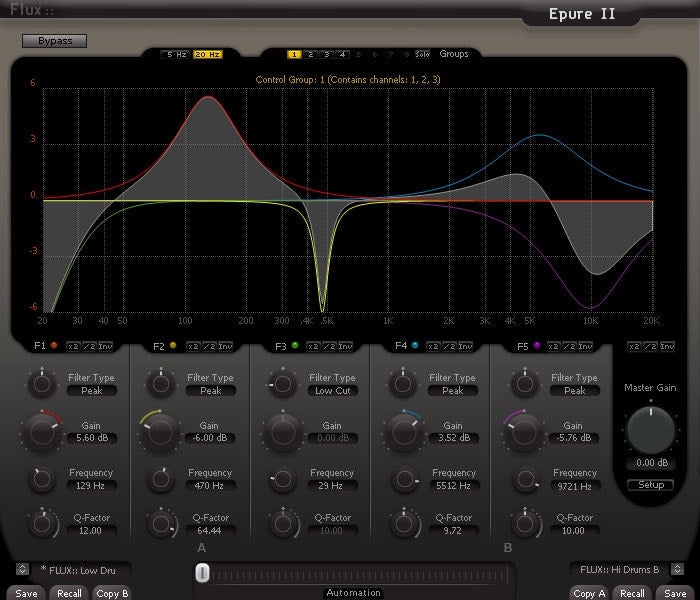Toggle the F1 red band enable dot
This screenshot has height=600, width=700.
click(x=54, y=345)
